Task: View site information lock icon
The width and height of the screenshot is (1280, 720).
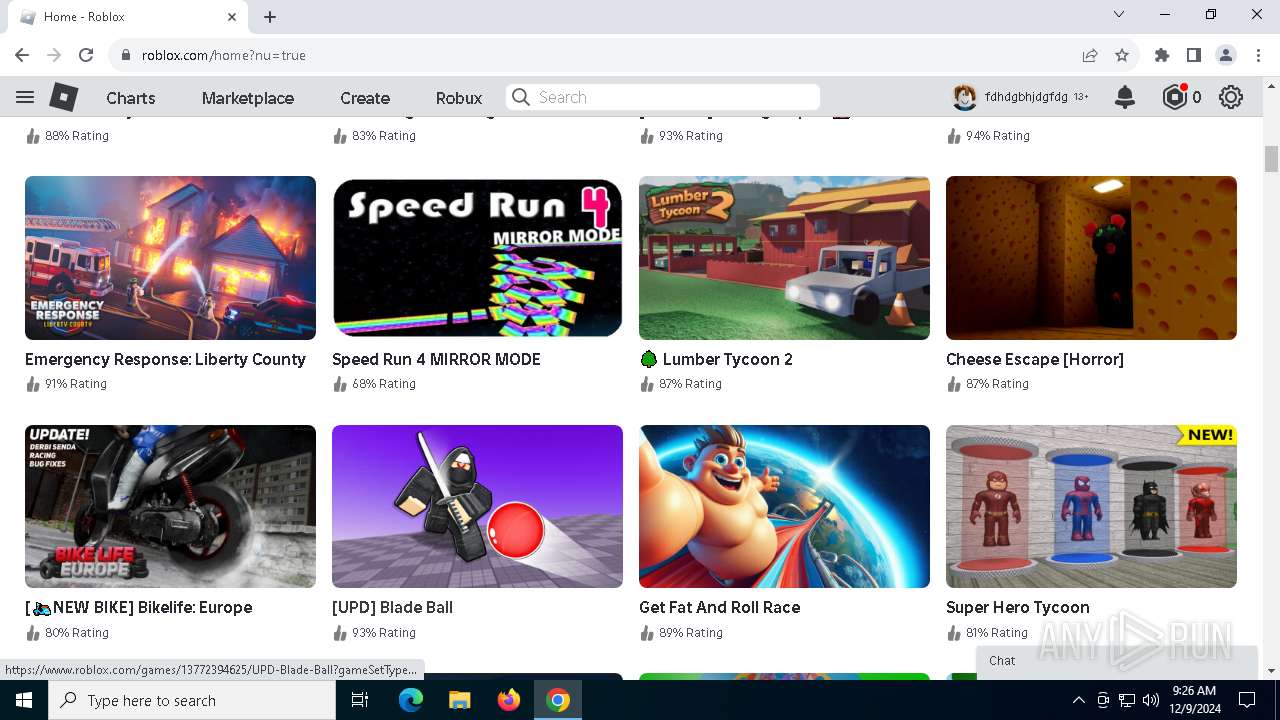Action: coord(126,55)
